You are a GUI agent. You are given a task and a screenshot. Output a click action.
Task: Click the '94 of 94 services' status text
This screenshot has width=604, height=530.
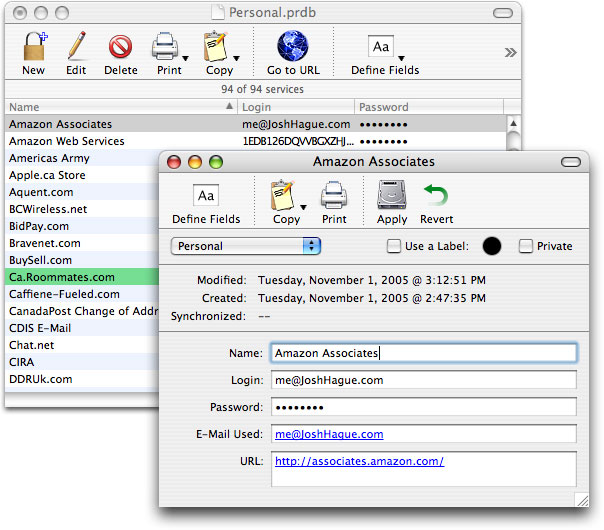tap(262, 89)
